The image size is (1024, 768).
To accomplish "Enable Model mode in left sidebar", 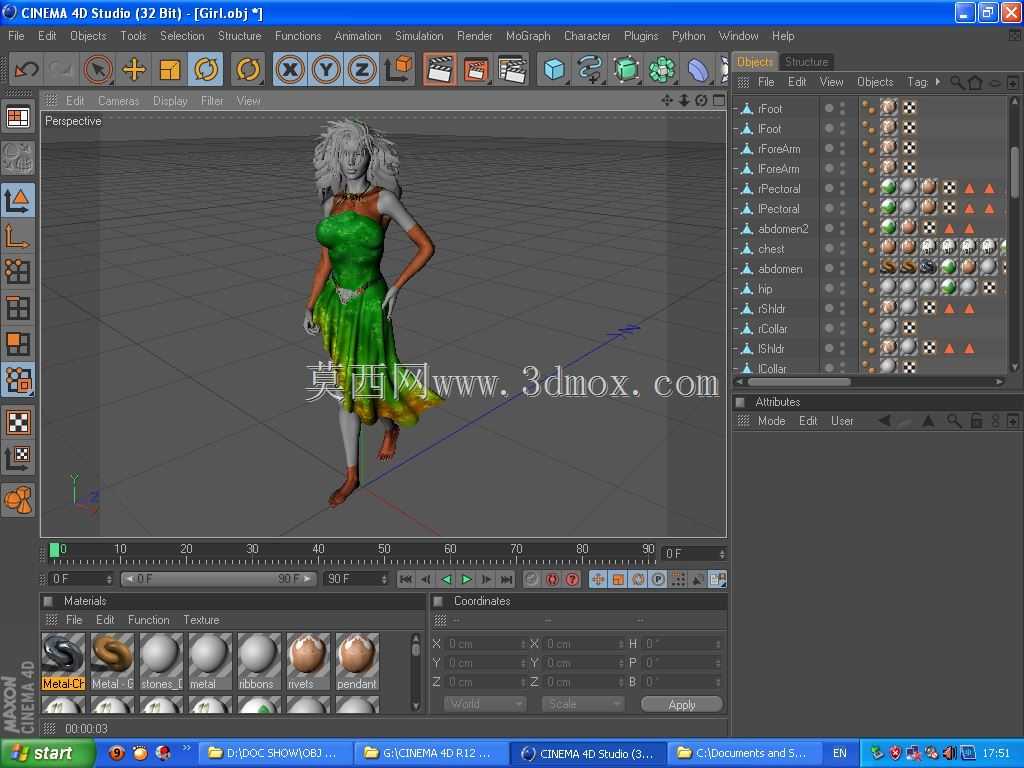I will (x=18, y=200).
